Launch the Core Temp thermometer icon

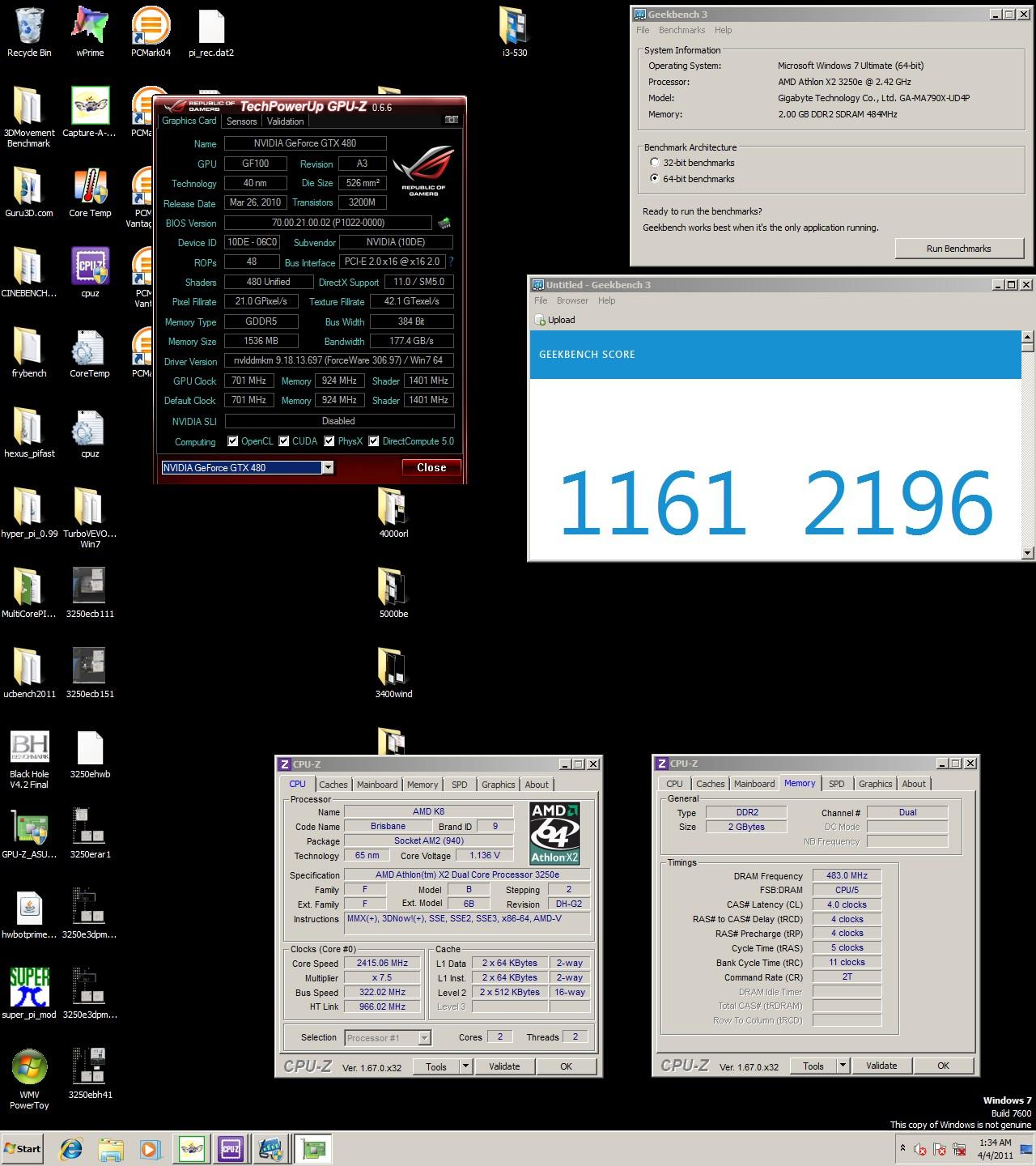(90, 192)
